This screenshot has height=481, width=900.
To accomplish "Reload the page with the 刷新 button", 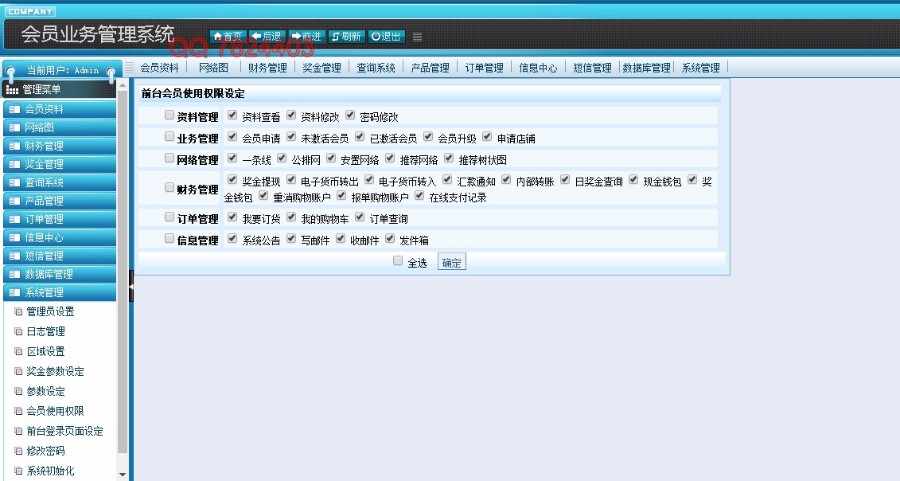I will tap(346, 36).
